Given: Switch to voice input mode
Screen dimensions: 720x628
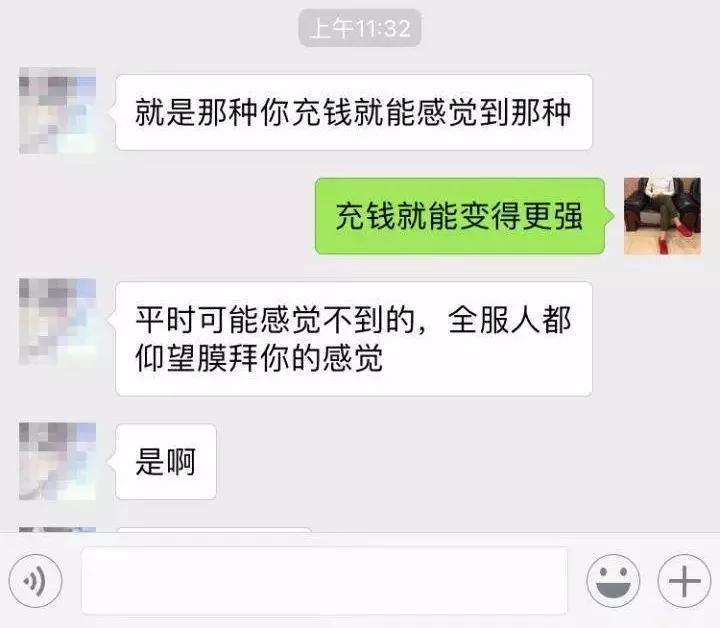Looking at the screenshot, I should pyautogui.click(x=35, y=581).
